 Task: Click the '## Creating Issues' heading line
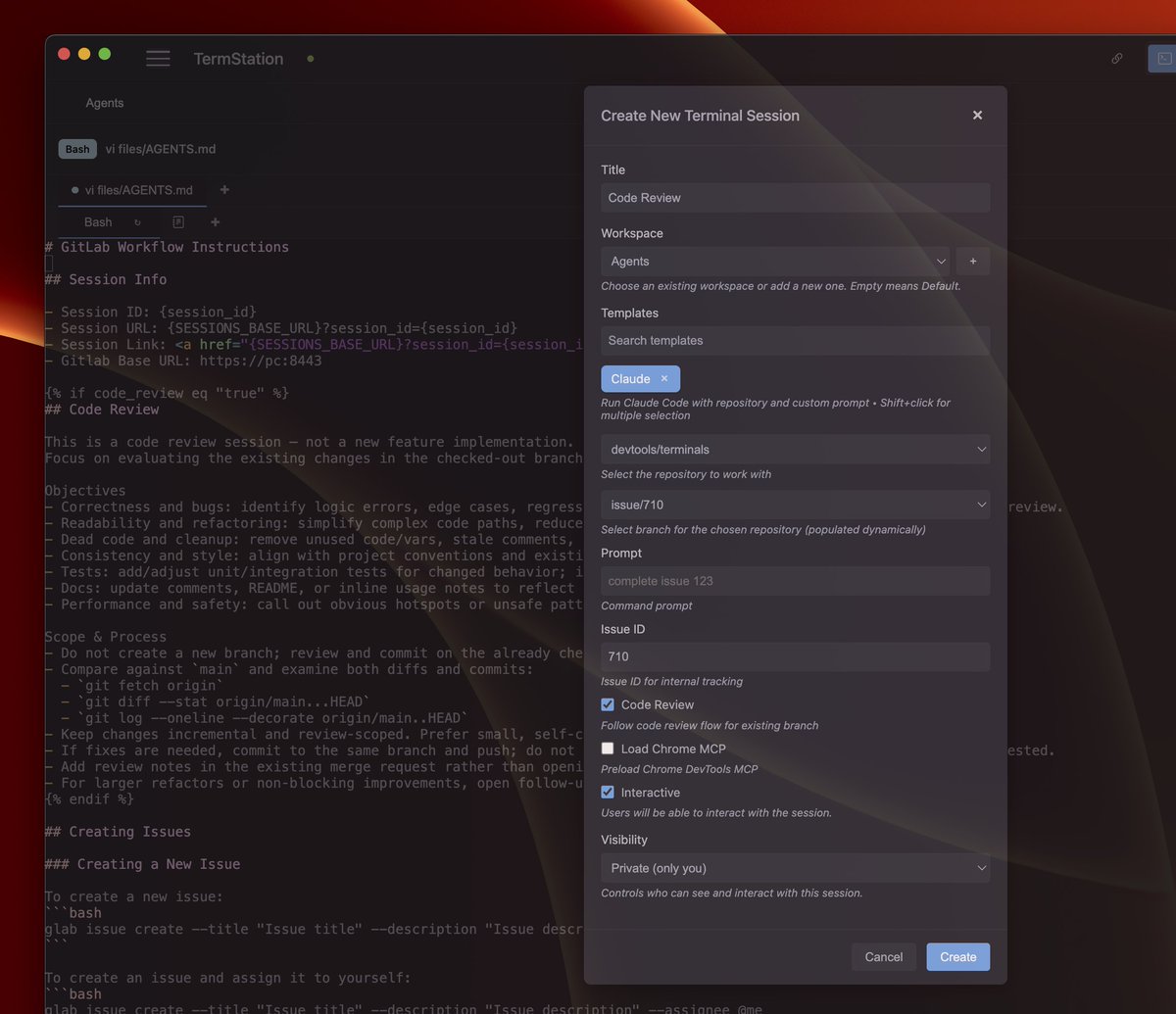[118, 832]
